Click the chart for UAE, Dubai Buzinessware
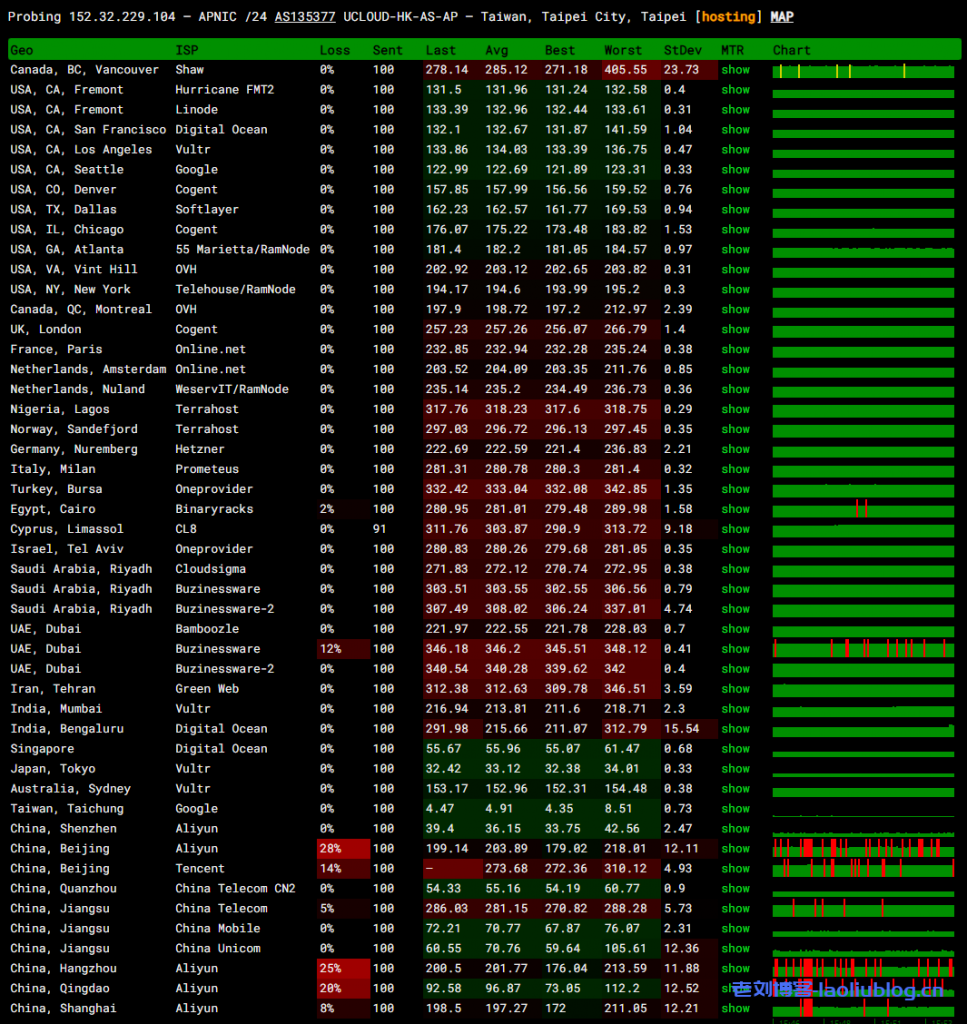 (863, 649)
